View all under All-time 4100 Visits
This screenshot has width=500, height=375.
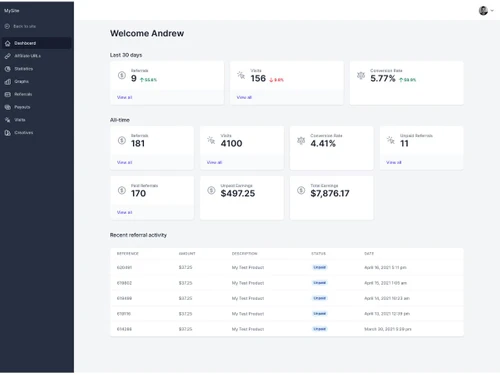point(214,162)
